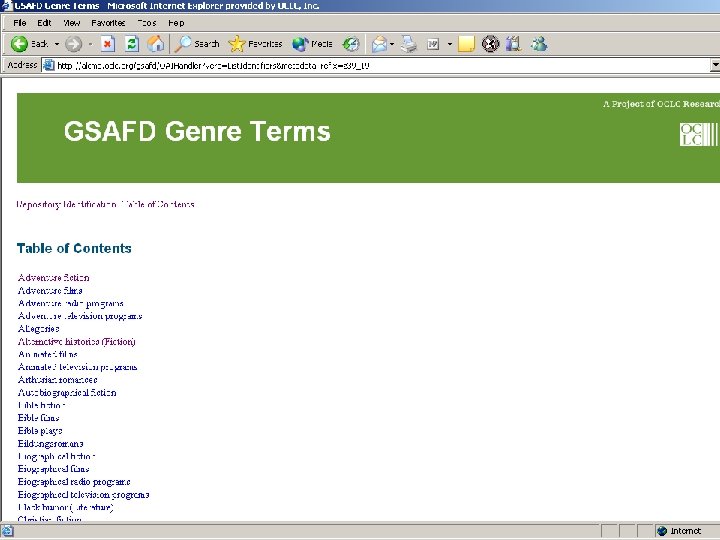Click the status bar page icon
Screen dimensions: 720x540
[x=7, y=531]
